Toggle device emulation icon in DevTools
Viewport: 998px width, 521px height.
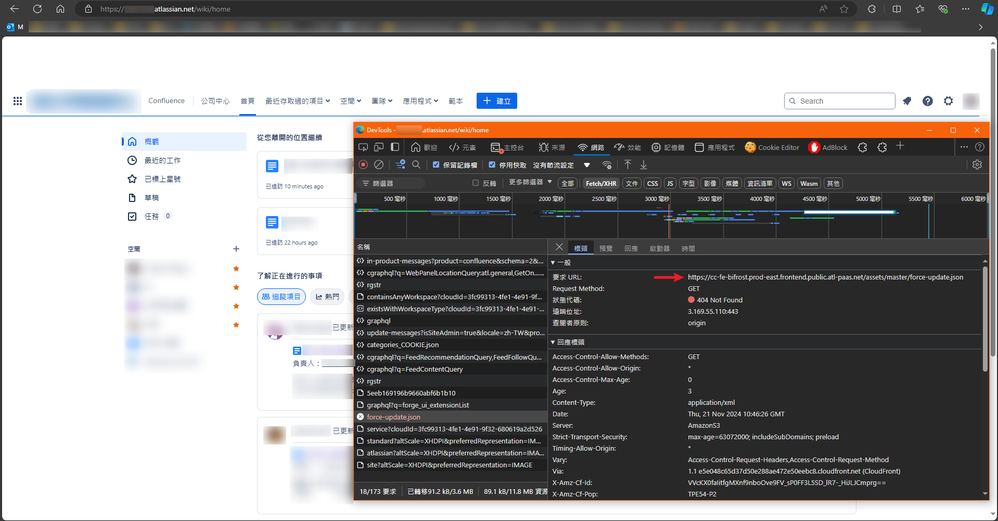coord(379,147)
